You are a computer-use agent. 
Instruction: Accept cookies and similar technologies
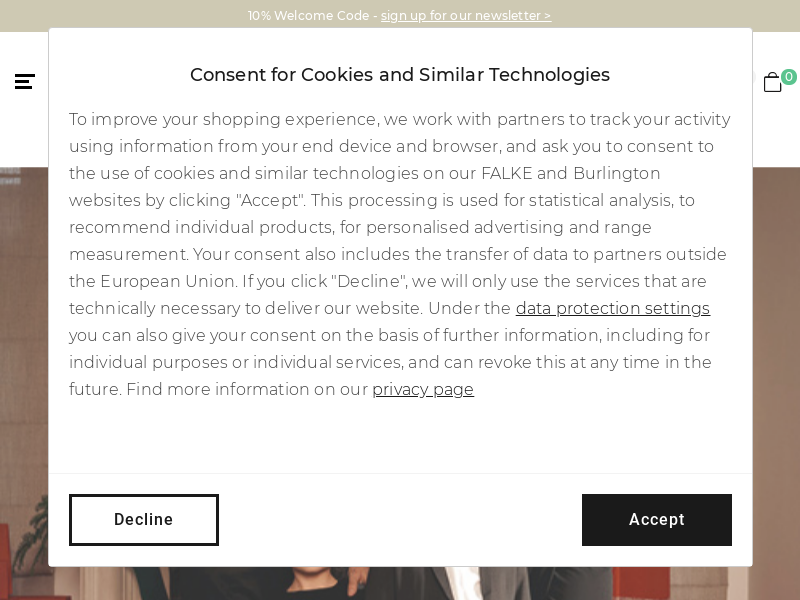click(657, 520)
